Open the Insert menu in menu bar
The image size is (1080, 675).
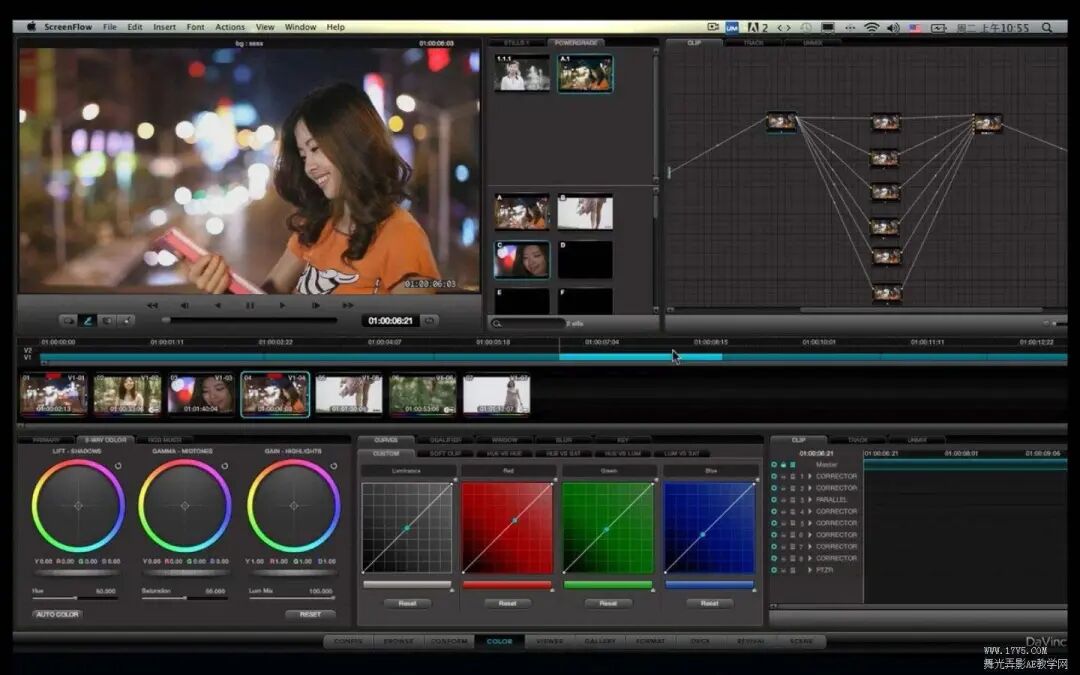[164, 27]
